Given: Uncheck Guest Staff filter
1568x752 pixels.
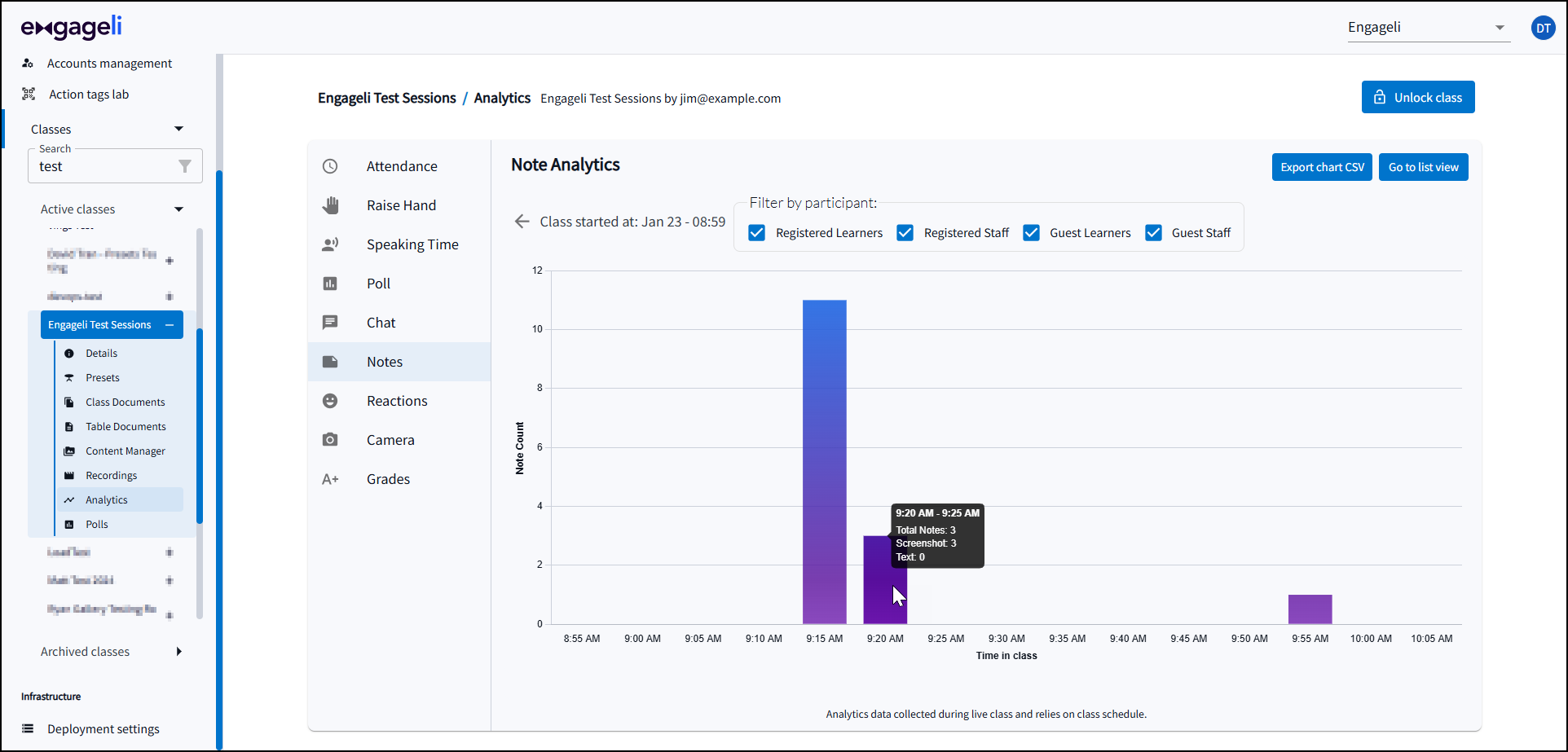Looking at the screenshot, I should (1153, 233).
